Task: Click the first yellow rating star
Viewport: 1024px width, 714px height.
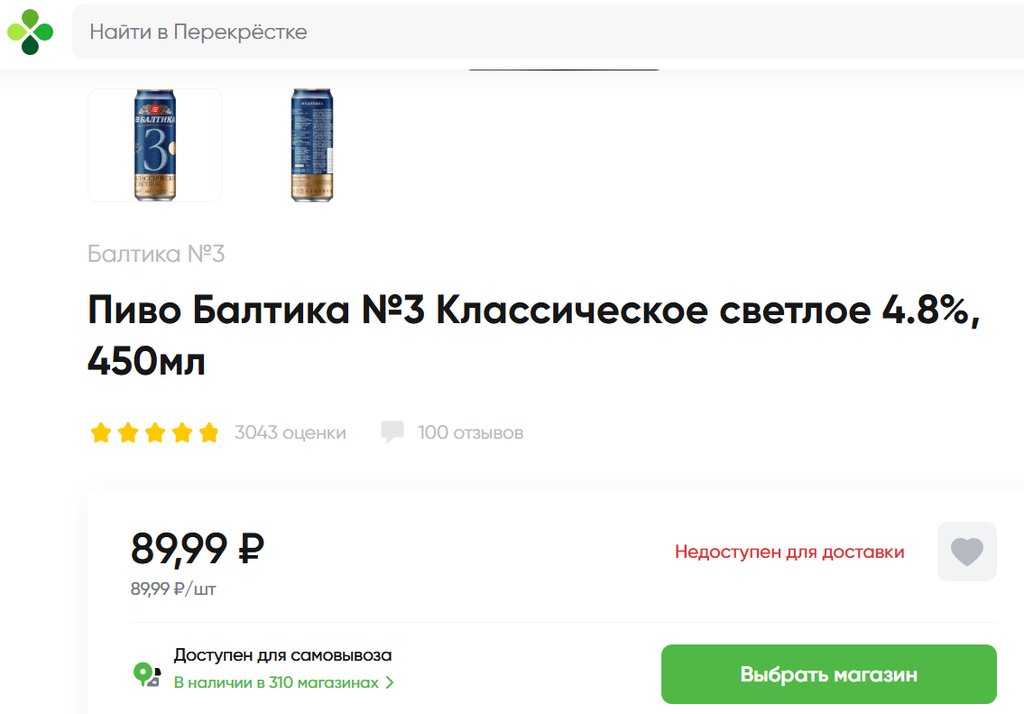Action: [x=100, y=433]
